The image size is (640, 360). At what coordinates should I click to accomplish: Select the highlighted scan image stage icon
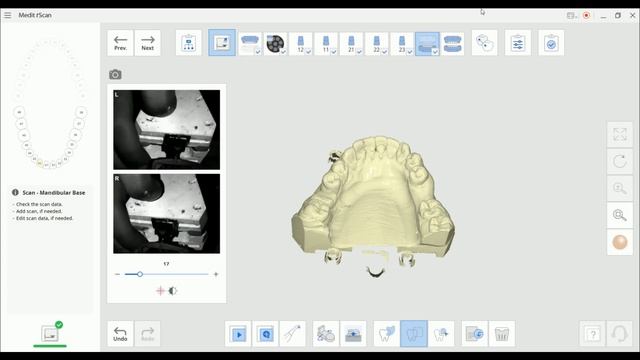click(222, 43)
